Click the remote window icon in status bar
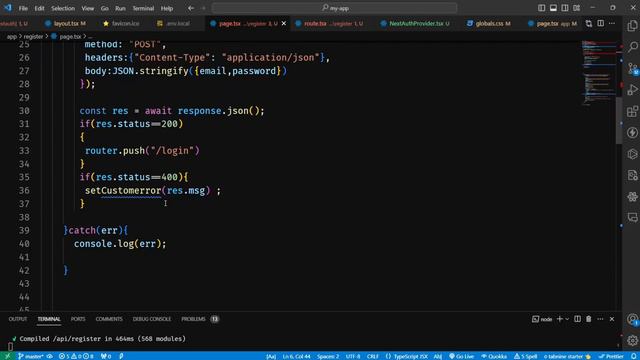This screenshot has width=640, height=360. [x=7, y=356]
